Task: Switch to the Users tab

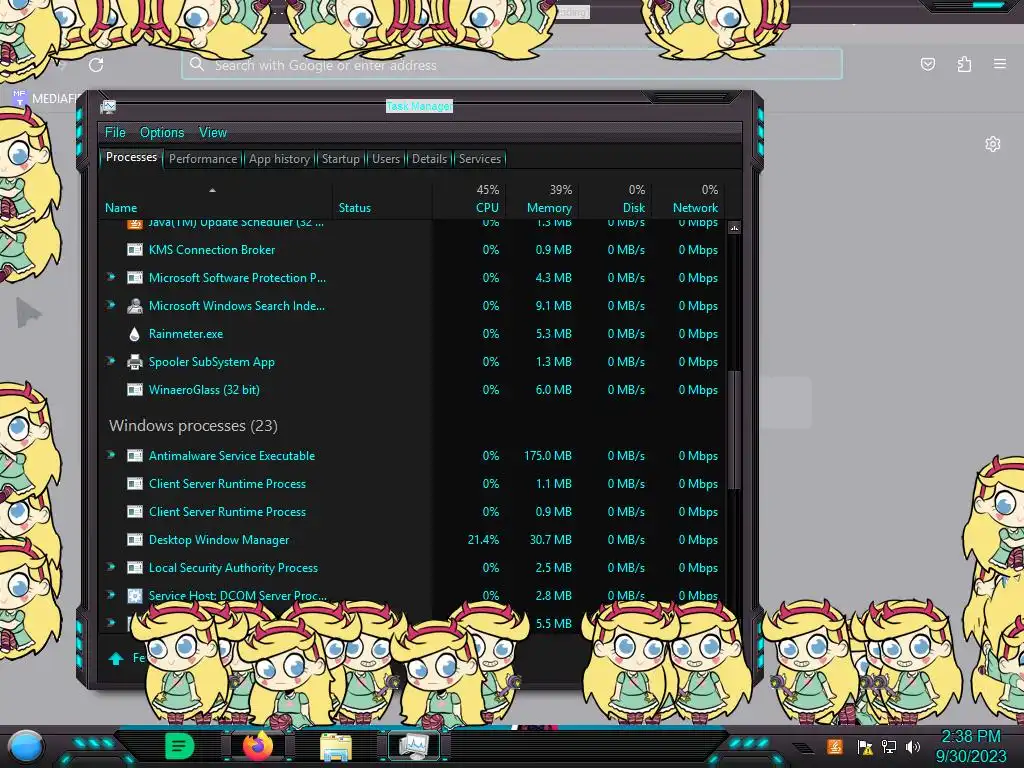Action: tap(386, 159)
